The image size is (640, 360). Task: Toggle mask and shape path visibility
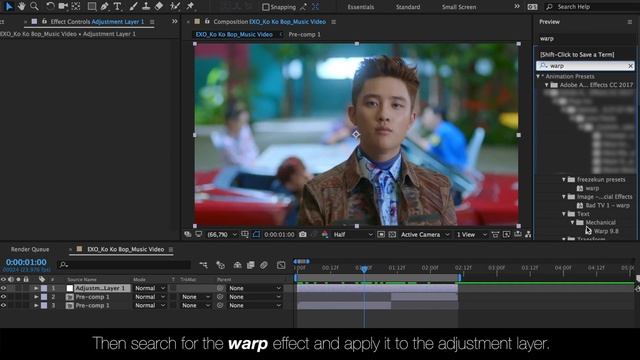256,234
